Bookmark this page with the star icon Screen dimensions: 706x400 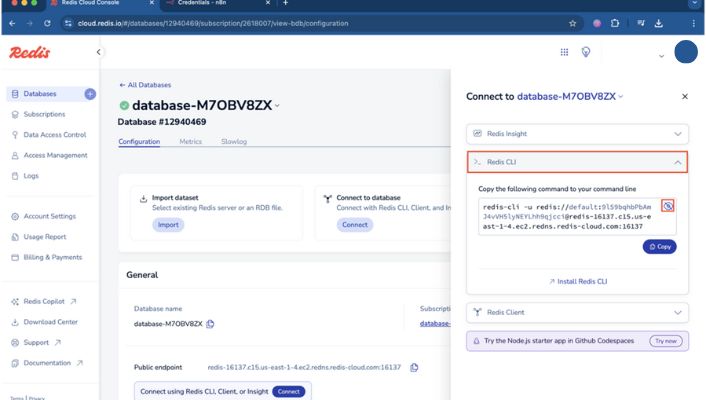(572, 23)
